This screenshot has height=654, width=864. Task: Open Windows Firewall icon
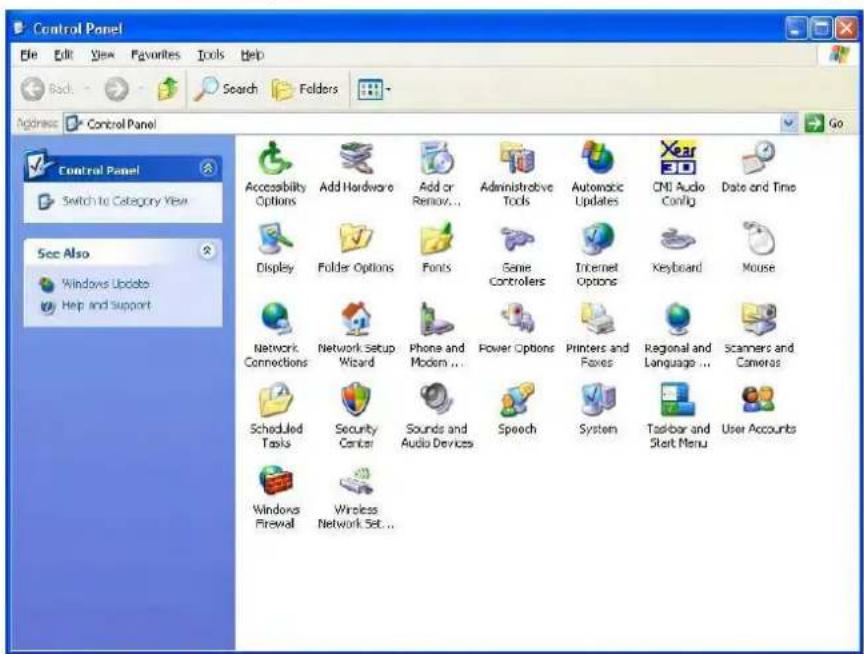click(x=276, y=496)
